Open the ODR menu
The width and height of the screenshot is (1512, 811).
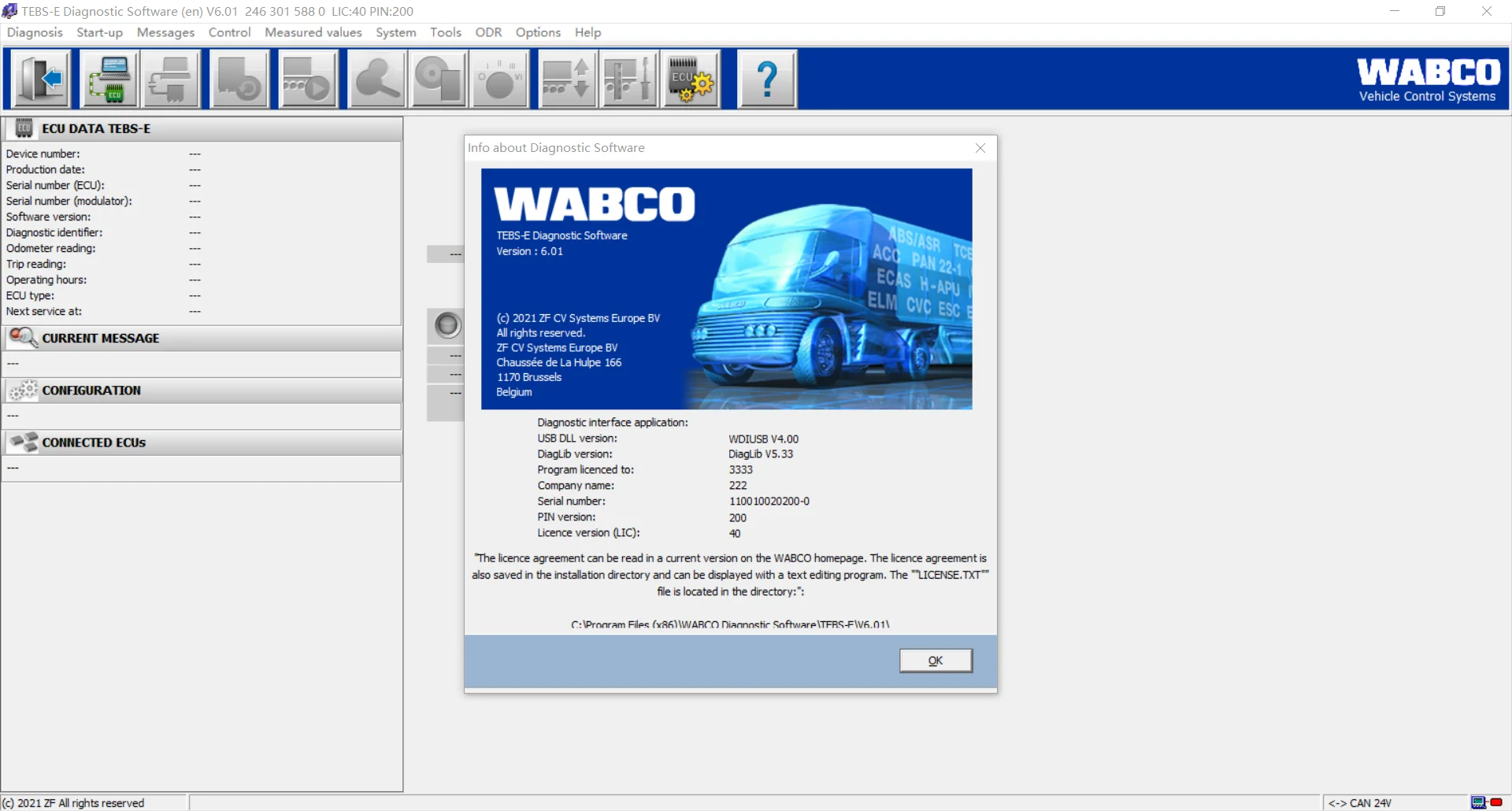488,32
